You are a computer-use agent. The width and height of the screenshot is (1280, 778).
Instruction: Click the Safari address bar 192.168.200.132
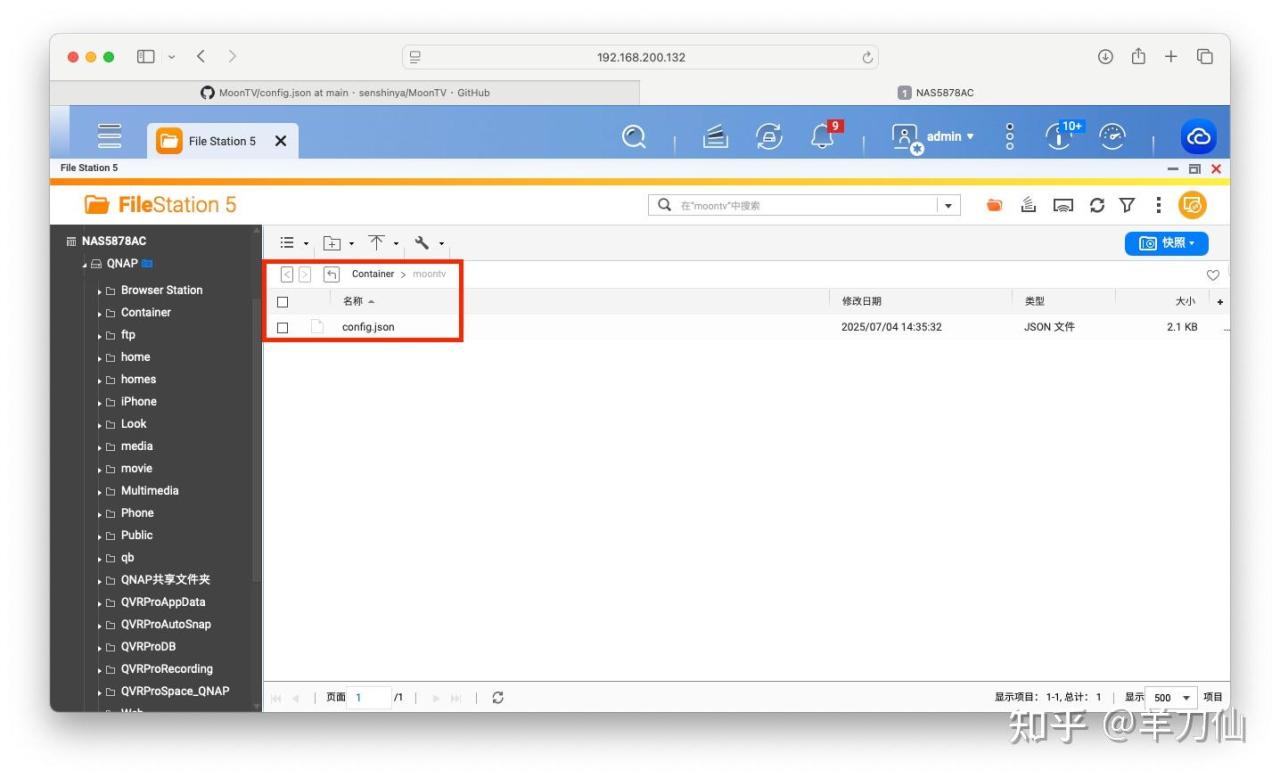[x=640, y=57]
